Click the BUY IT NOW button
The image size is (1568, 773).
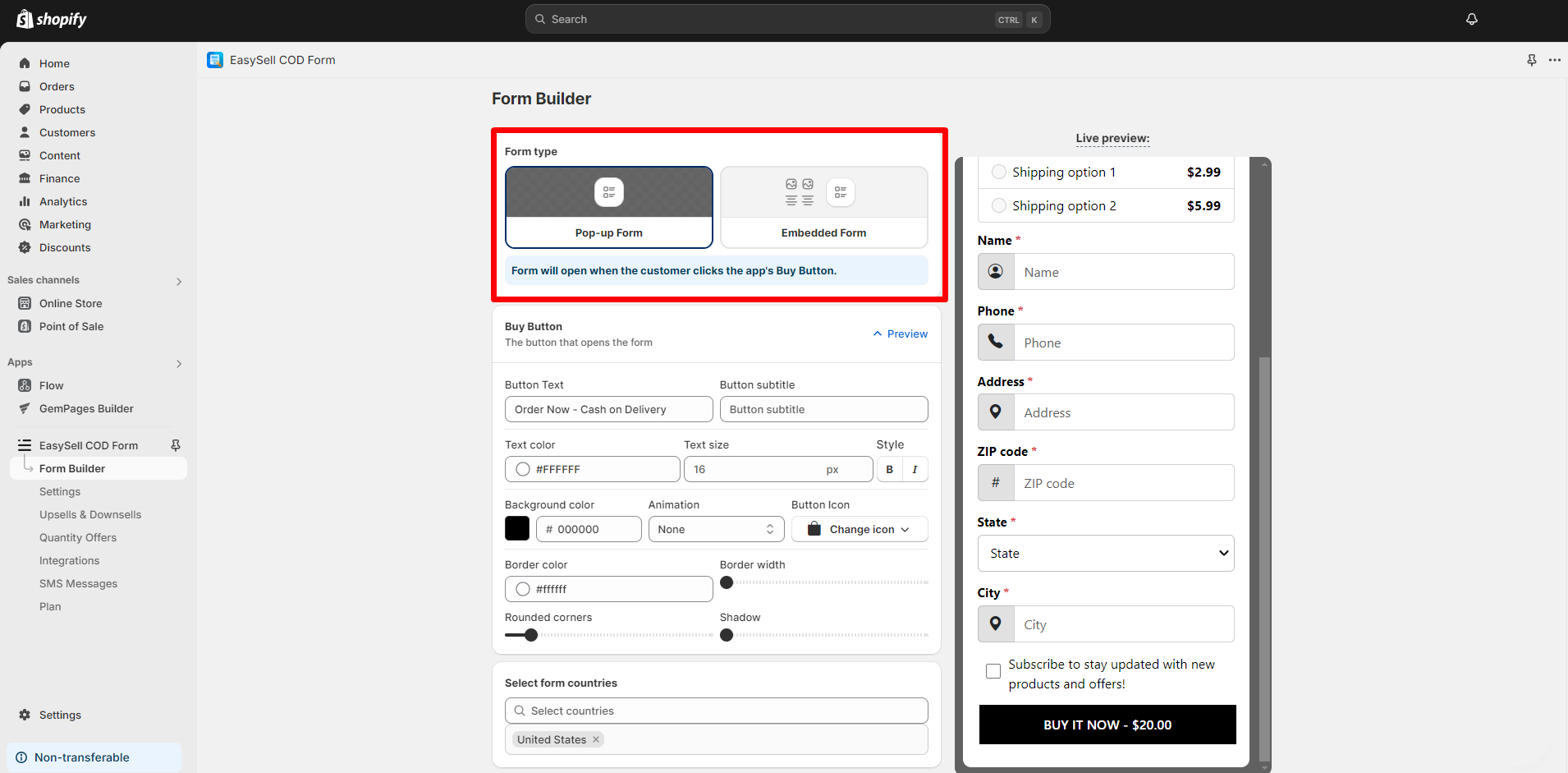point(1107,725)
